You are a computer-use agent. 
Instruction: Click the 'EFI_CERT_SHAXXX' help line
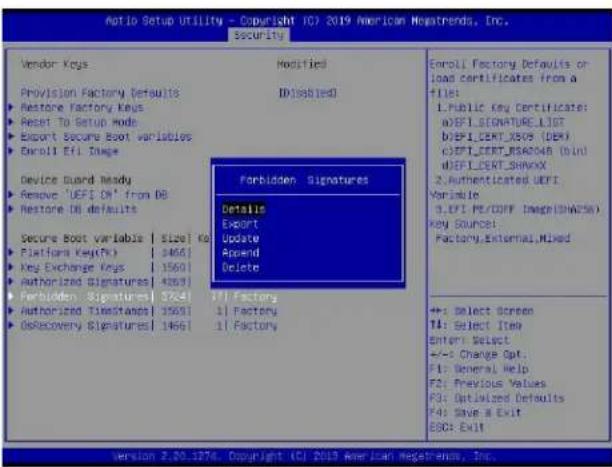pyautogui.click(x=494, y=166)
